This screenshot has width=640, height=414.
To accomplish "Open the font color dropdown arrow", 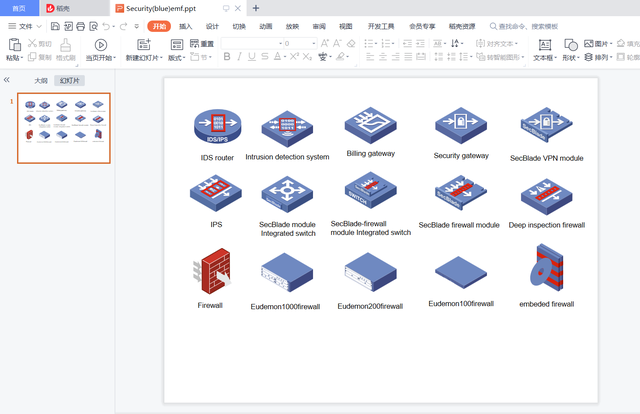I will coord(285,57).
